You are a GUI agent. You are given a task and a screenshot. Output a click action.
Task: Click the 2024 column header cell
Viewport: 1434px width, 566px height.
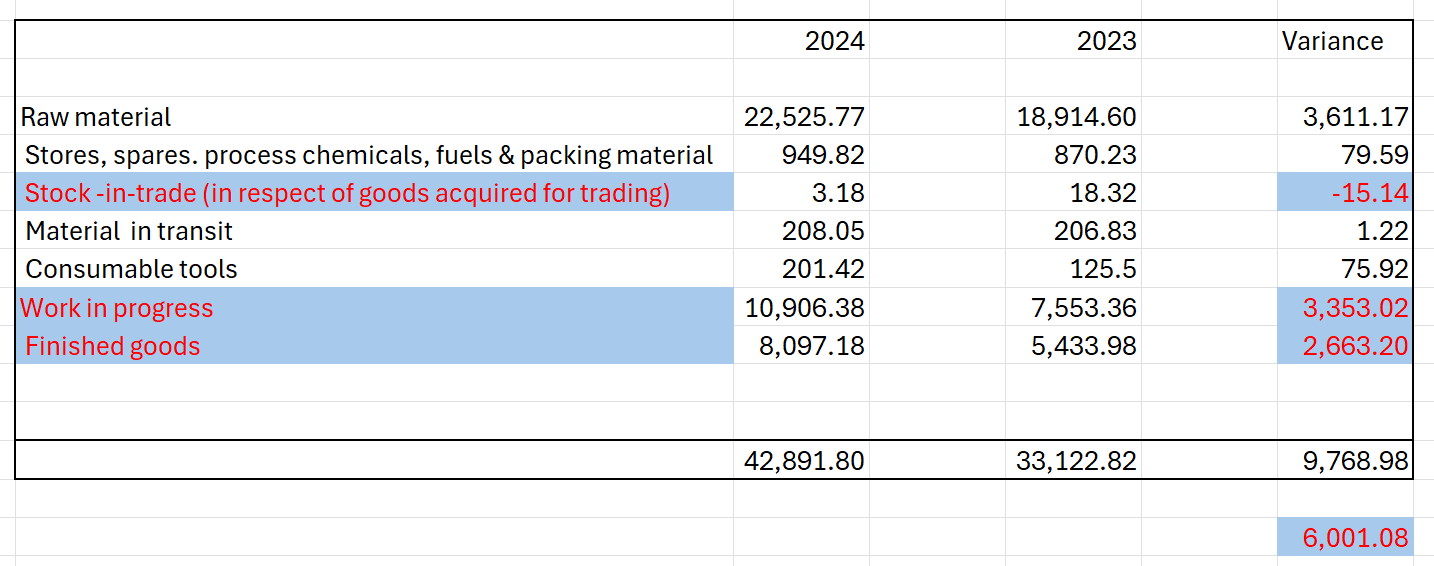(834, 41)
